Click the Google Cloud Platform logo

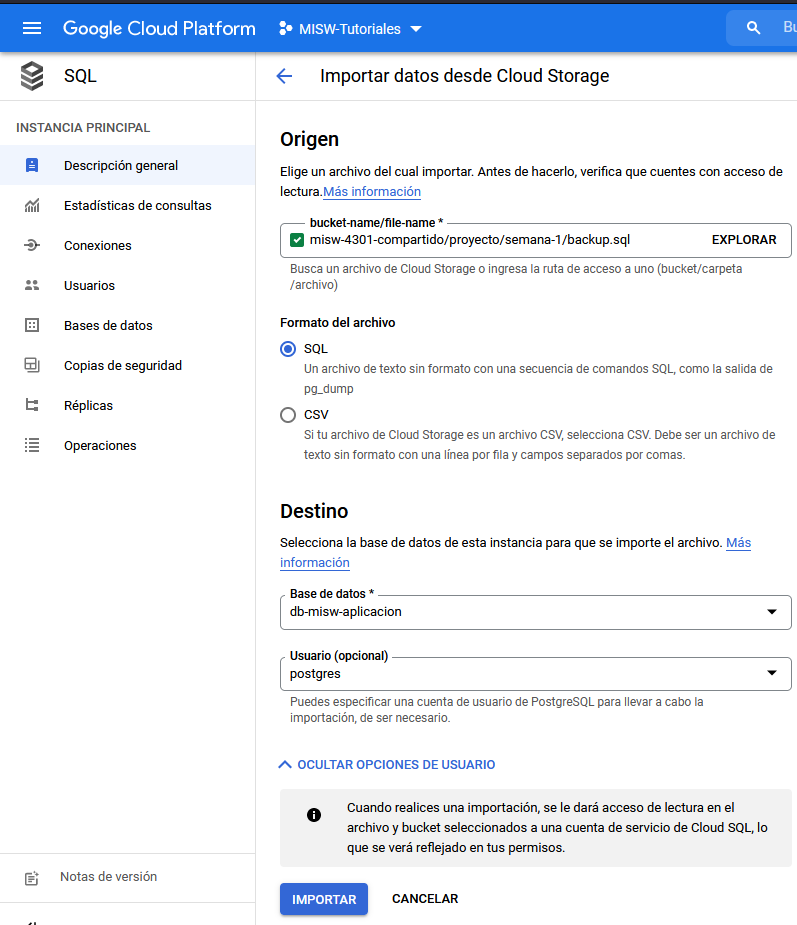tap(159, 28)
